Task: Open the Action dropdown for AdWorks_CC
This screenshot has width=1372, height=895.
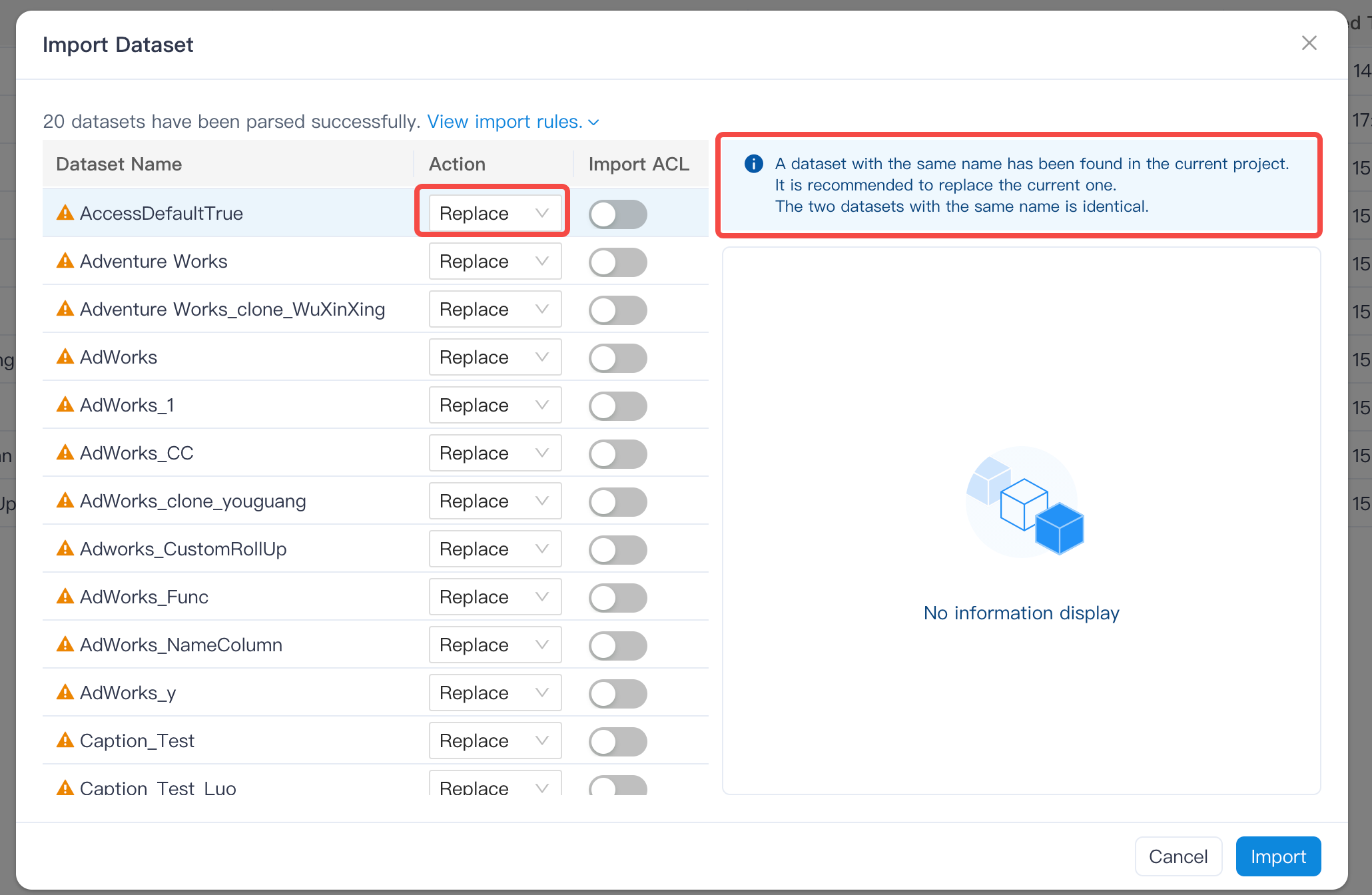Action: [x=496, y=453]
